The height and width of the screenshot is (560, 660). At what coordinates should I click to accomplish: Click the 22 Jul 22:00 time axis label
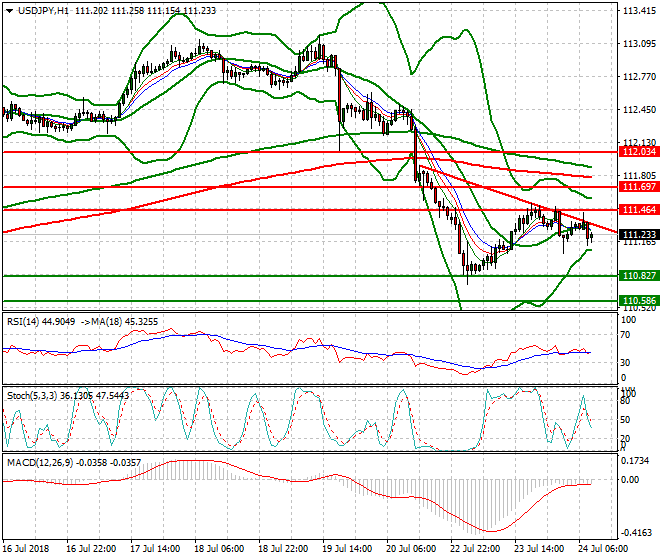coord(475,549)
